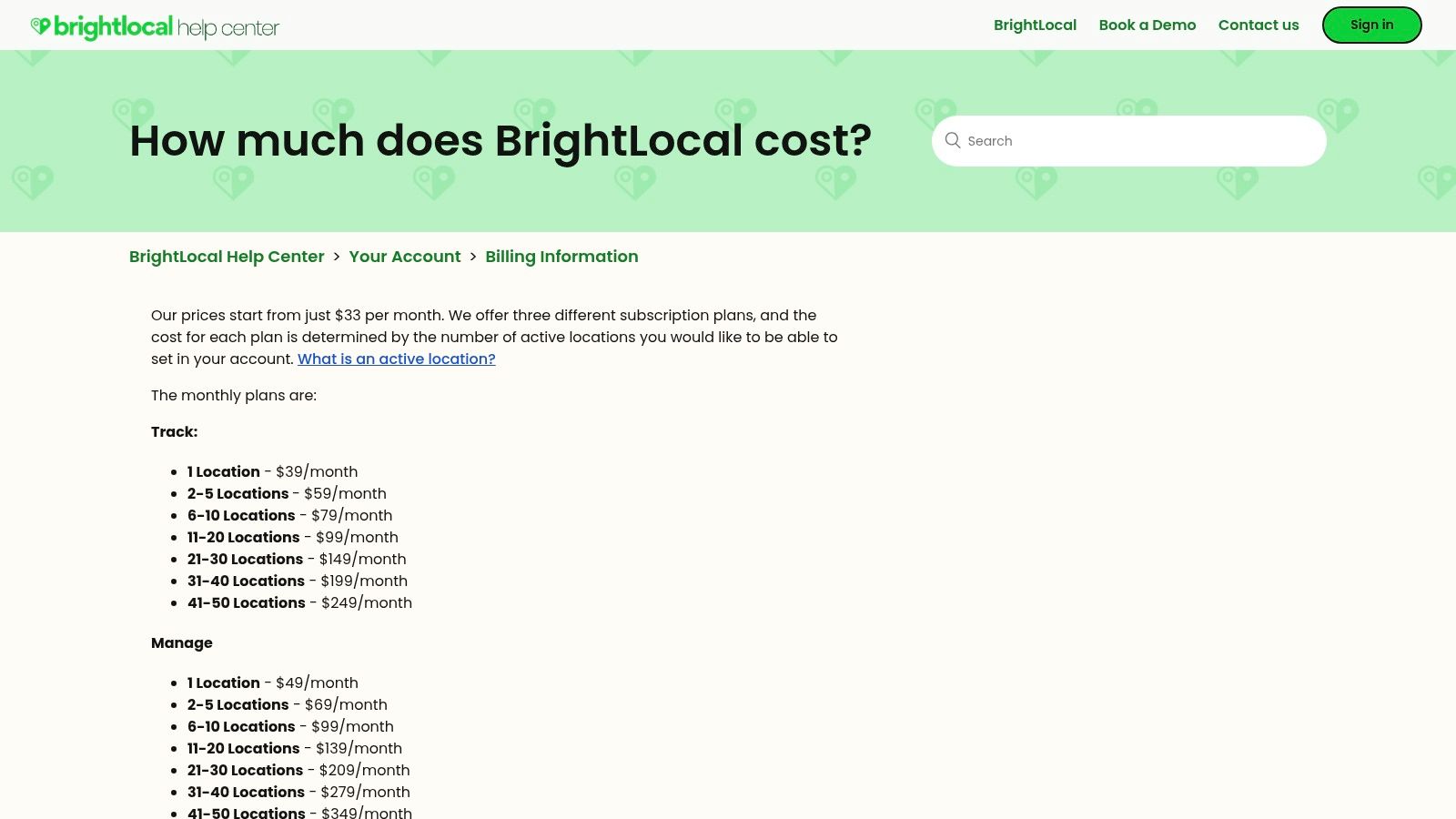Select Manage '31-40 Locations - $279/month' row
The image size is (1456, 819).
298,792
